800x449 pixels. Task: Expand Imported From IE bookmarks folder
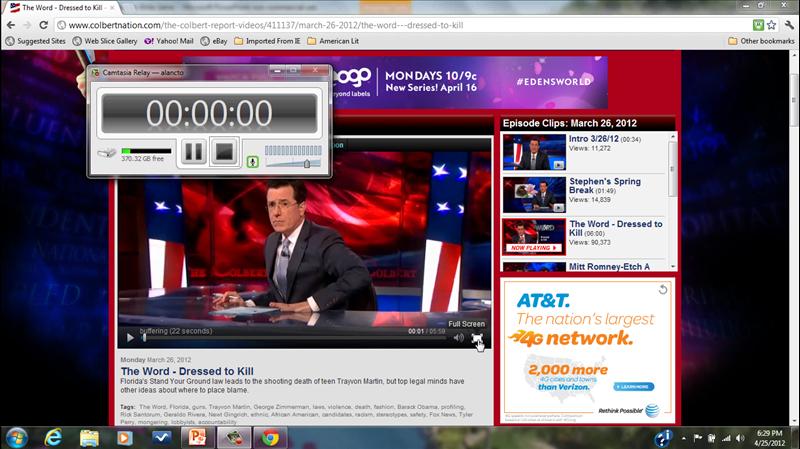coord(267,41)
